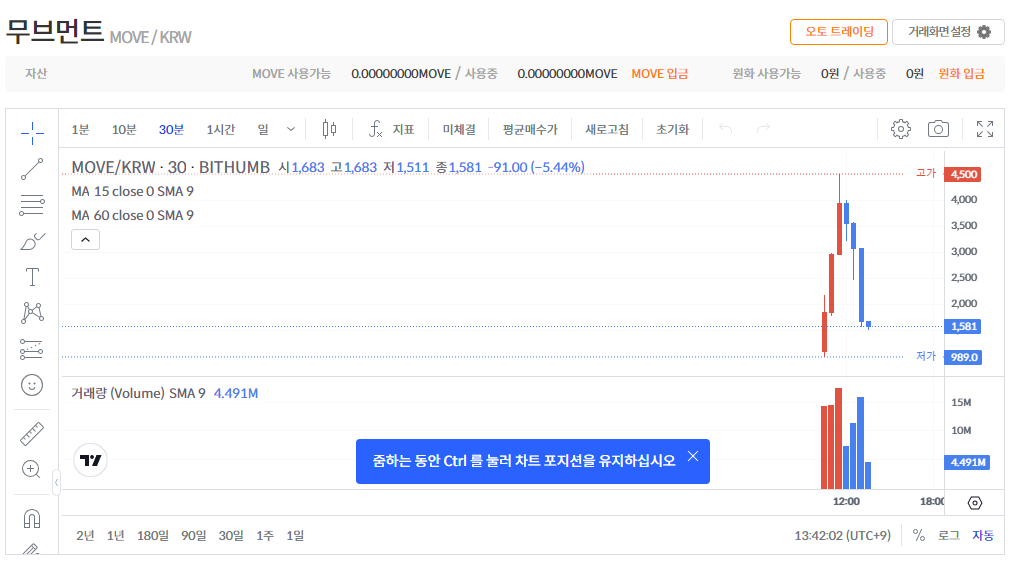
Task: Select the ruler measure tool
Action: tap(32, 434)
